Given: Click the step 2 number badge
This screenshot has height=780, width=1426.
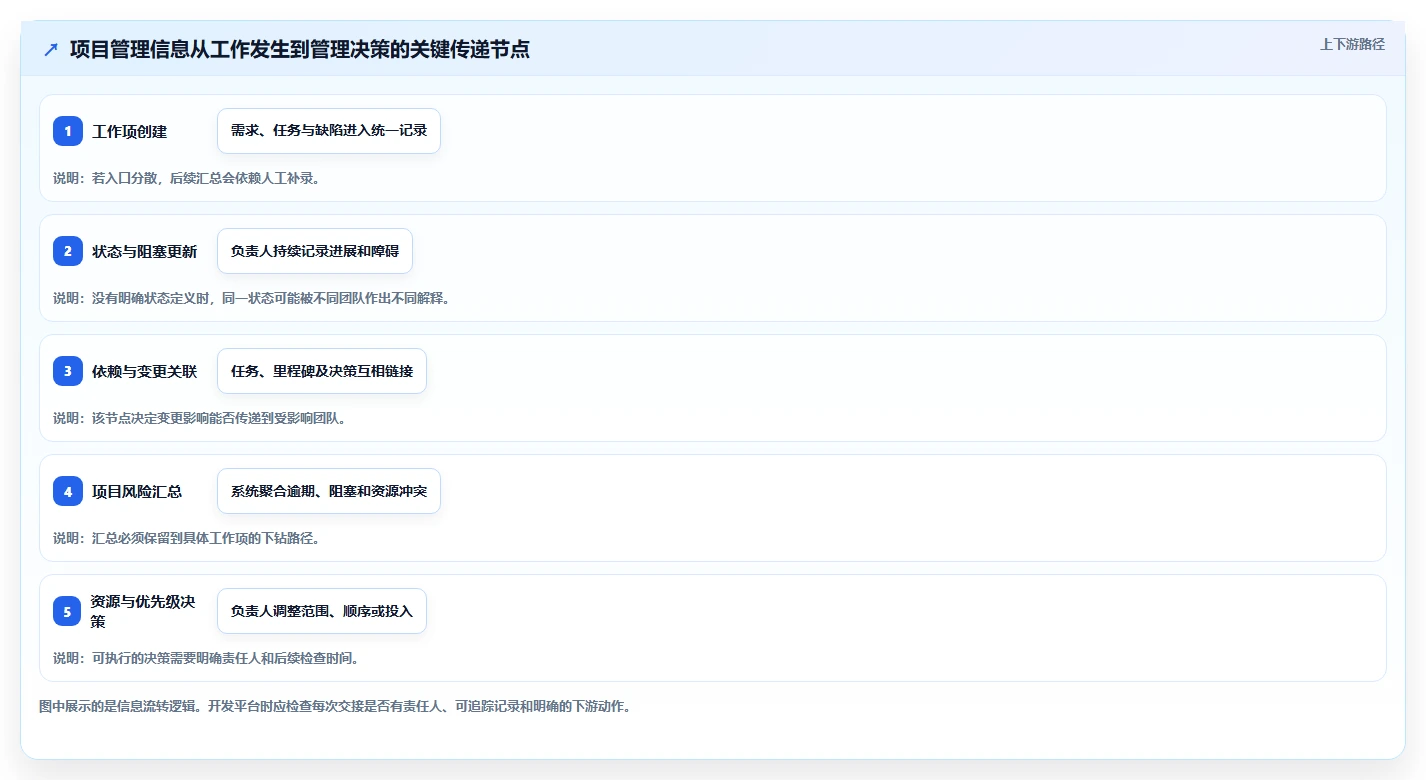Looking at the screenshot, I should (x=68, y=251).
